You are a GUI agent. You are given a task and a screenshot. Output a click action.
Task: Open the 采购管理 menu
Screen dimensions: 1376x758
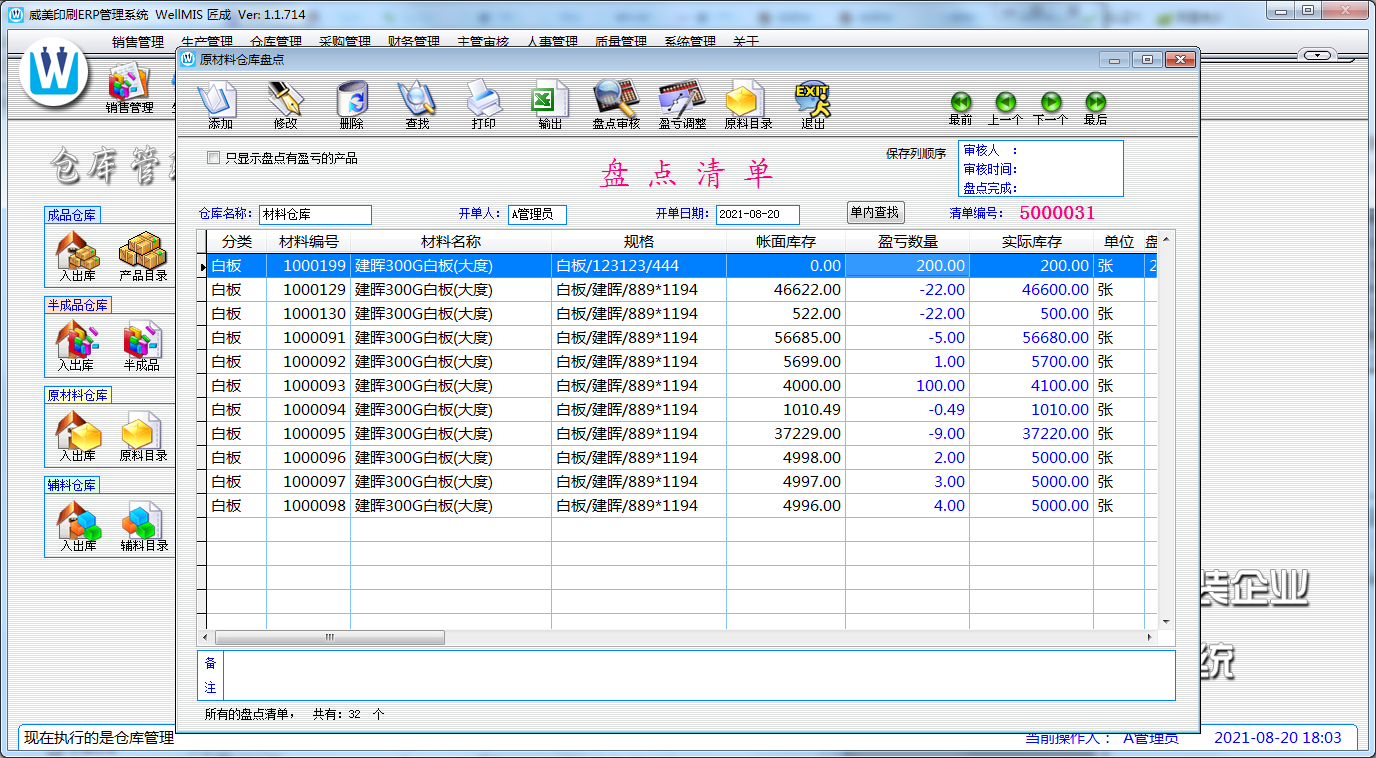(x=344, y=42)
